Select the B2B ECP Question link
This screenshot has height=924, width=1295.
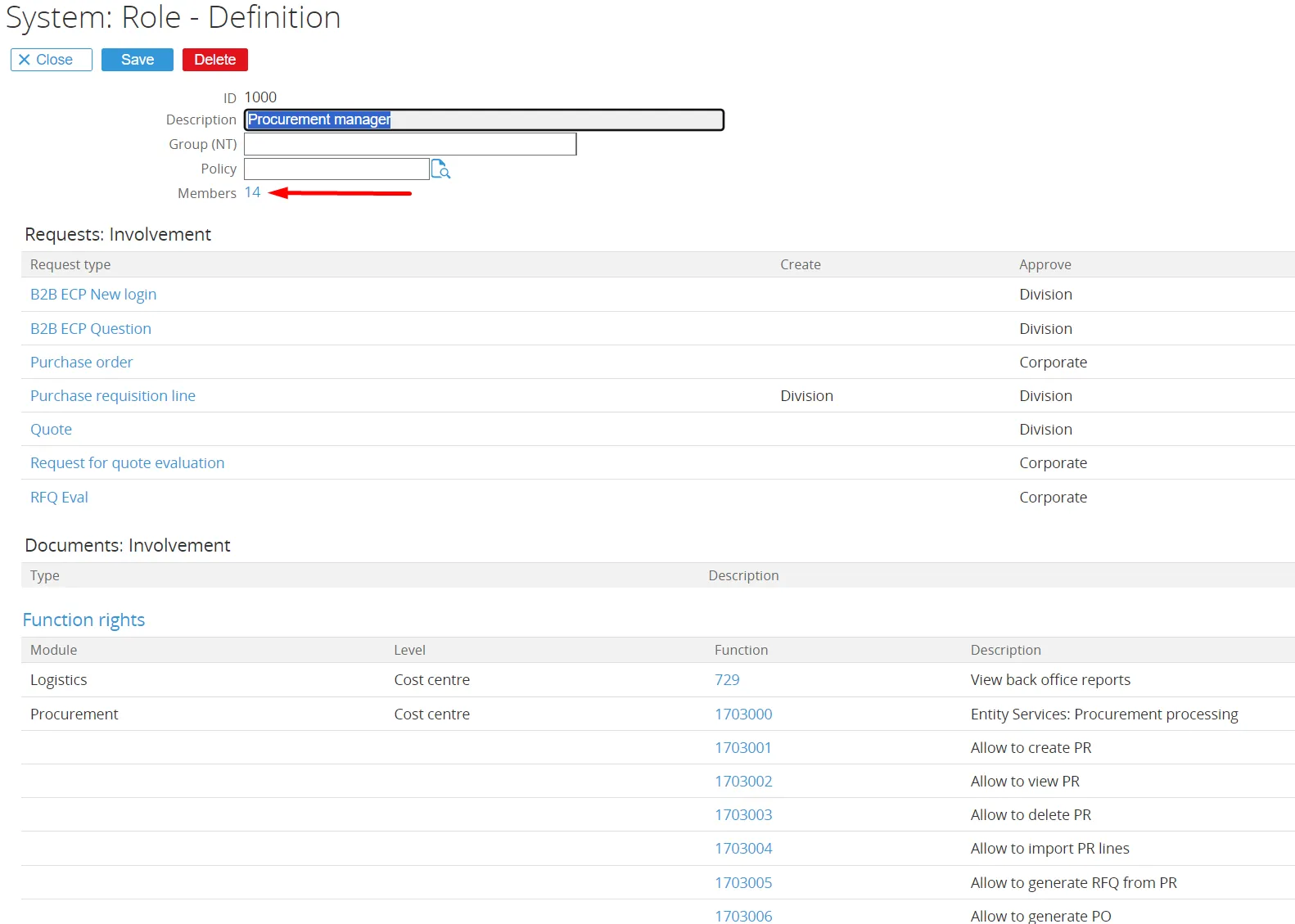tap(91, 329)
